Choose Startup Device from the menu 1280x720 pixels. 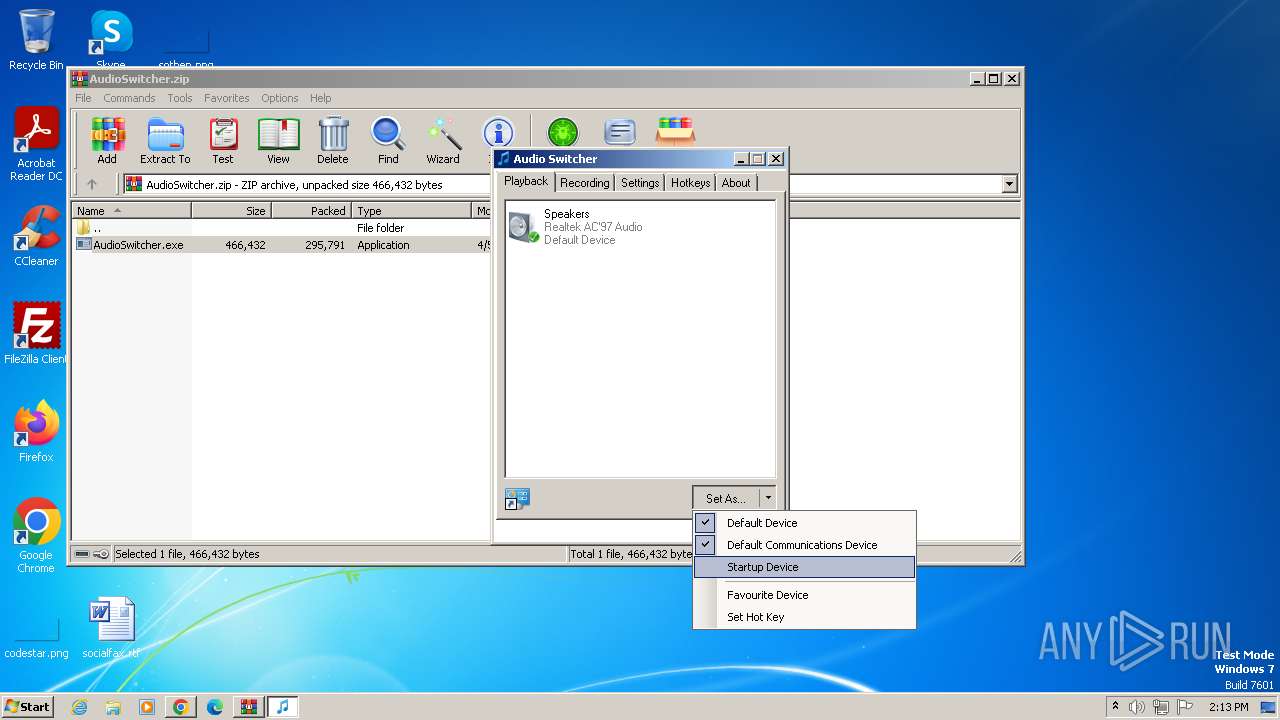tap(804, 567)
